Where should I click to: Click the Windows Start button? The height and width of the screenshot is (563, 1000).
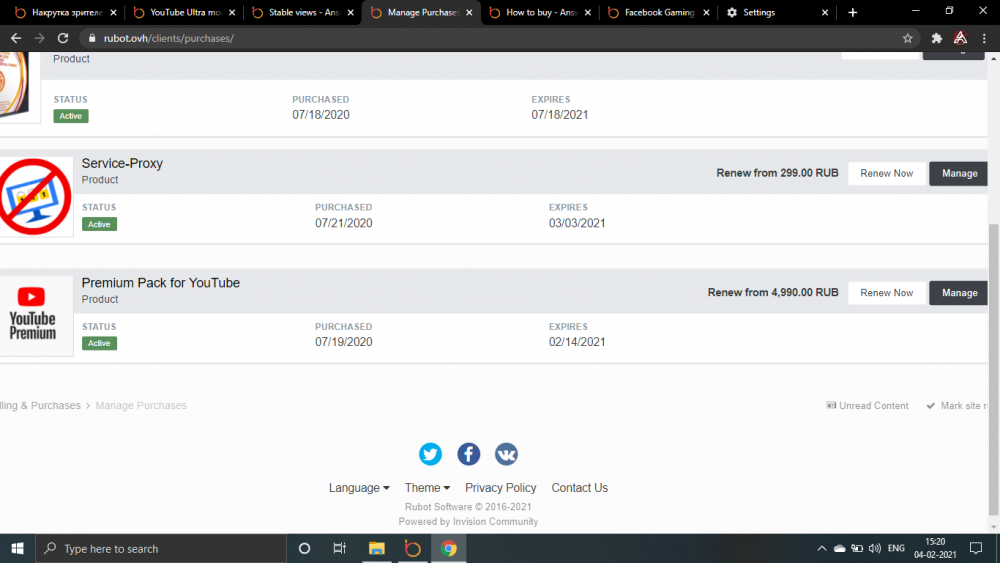coord(17,548)
